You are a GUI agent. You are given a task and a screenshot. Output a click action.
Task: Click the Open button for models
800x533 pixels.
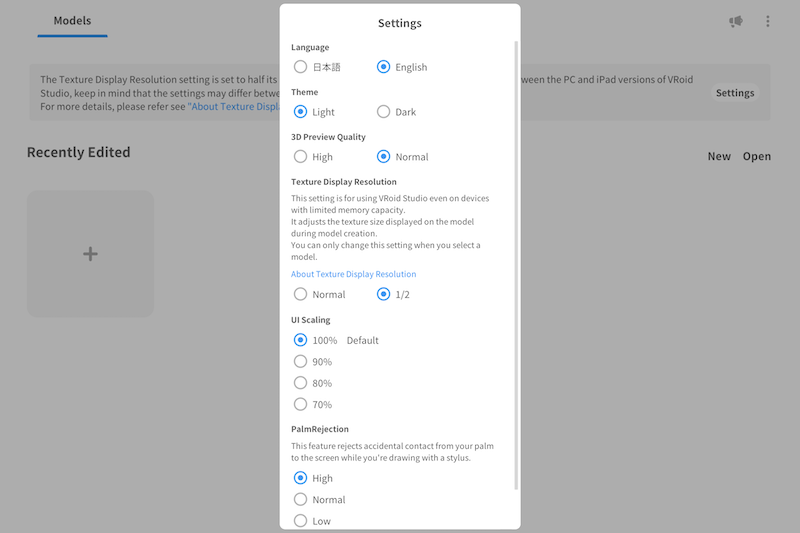tap(757, 157)
